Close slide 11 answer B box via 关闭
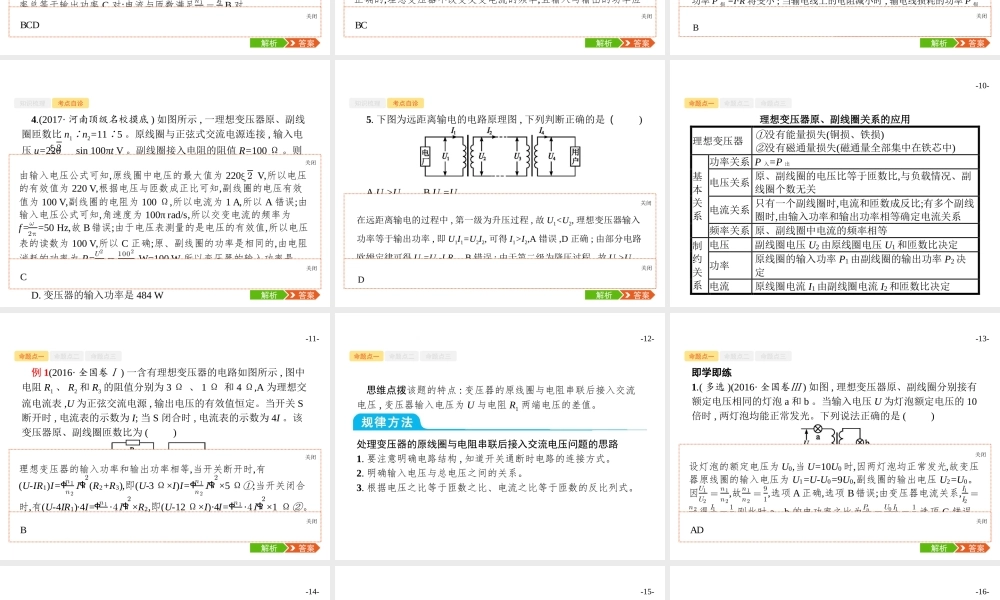 point(311,521)
